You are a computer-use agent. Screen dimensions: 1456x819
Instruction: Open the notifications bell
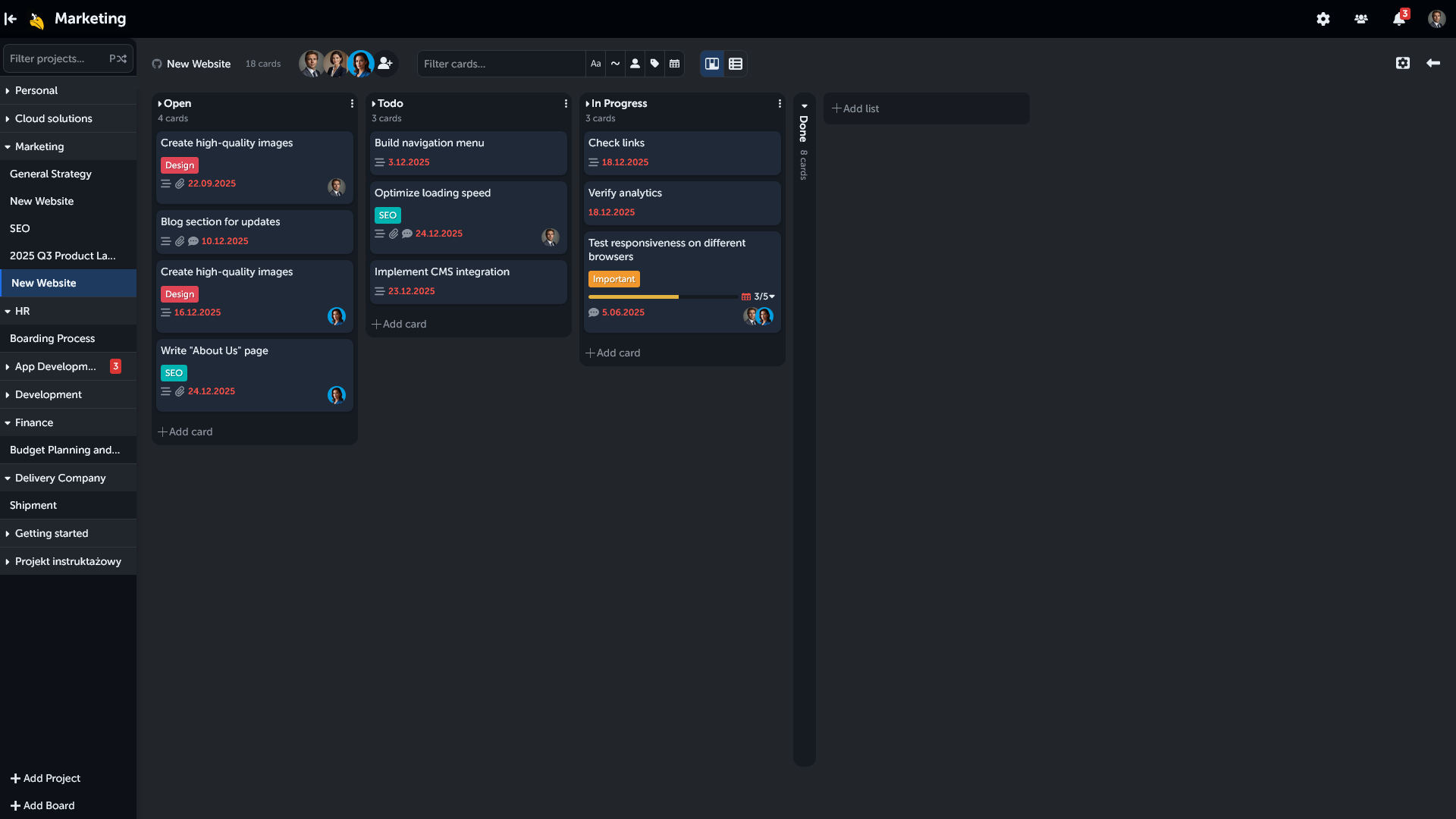[1398, 19]
